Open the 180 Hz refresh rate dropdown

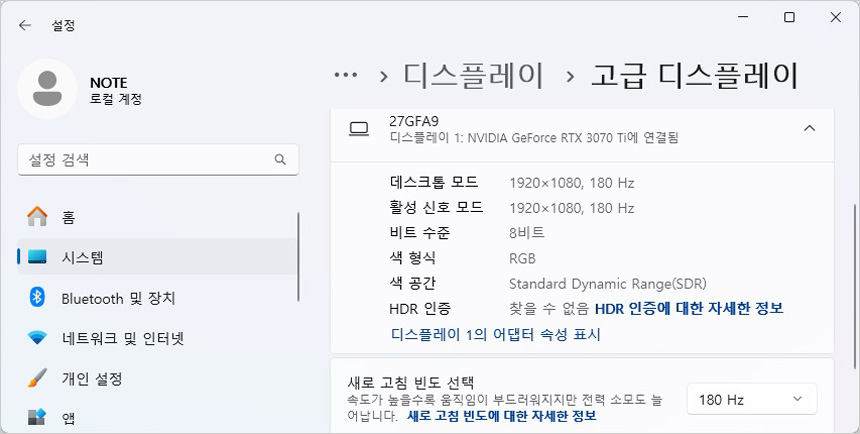[x=751, y=399]
